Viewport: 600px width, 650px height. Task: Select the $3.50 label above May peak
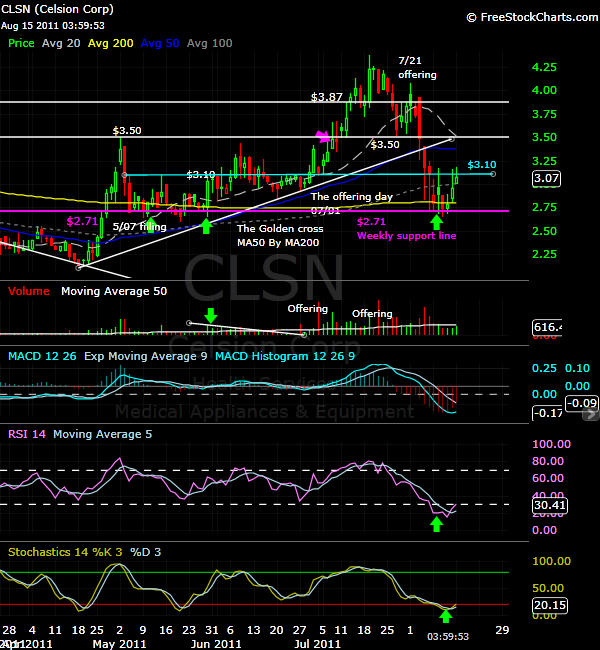tap(127, 131)
